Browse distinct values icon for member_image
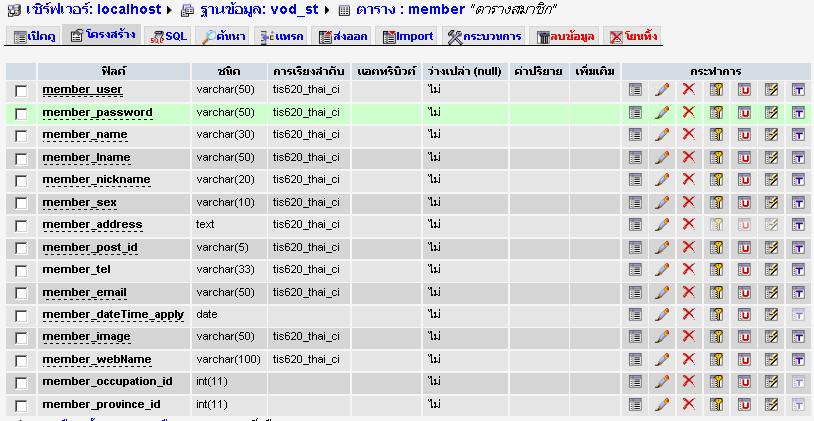 (x=635, y=337)
